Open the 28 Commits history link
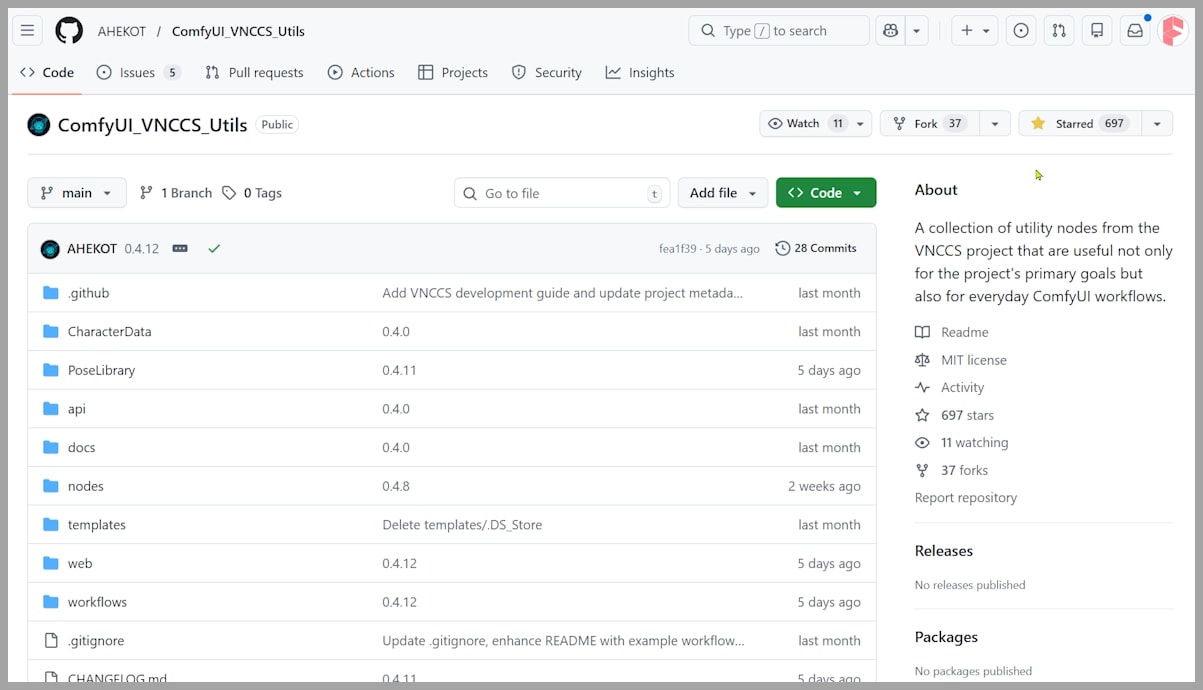The width and height of the screenshot is (1203, 690). tap(816, 248)
